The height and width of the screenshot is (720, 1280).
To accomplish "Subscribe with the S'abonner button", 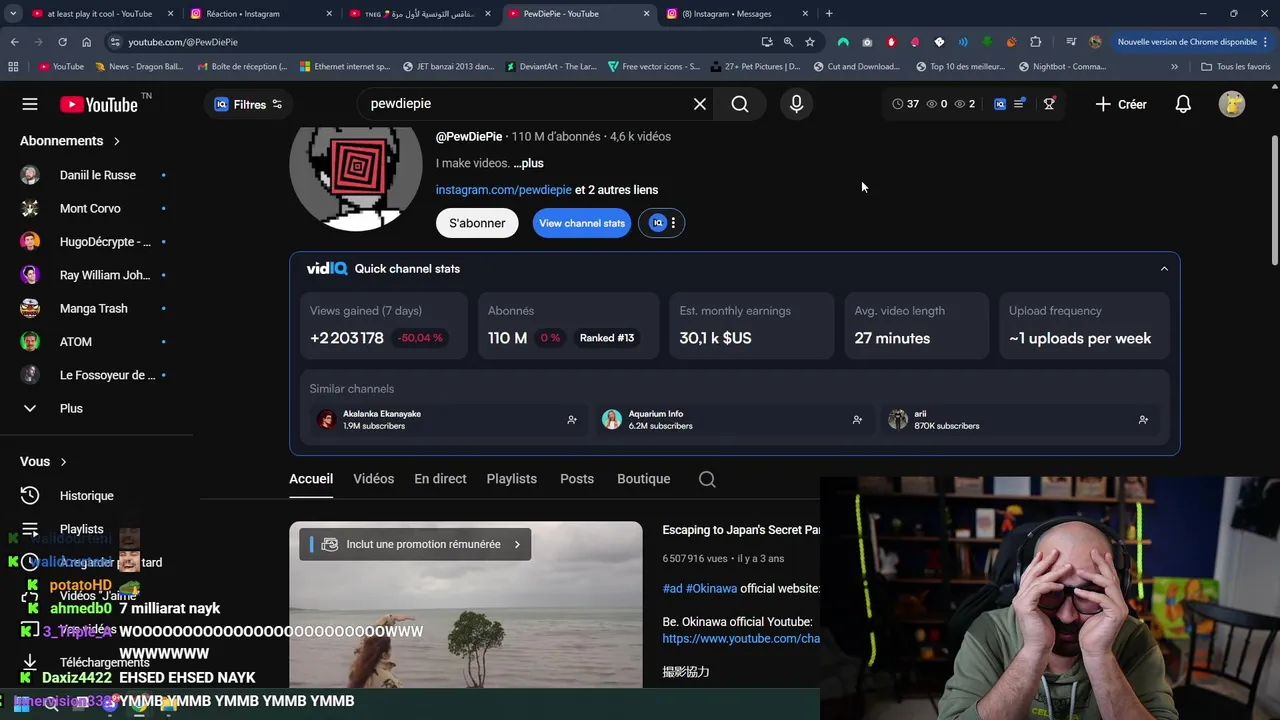I will tap(477, 223).
